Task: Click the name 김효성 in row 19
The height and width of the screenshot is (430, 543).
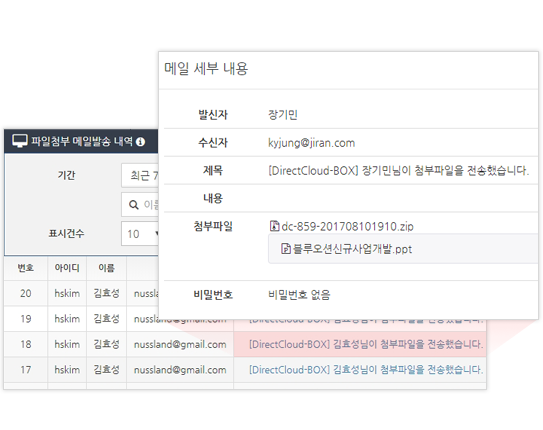Action: [106, 319]
